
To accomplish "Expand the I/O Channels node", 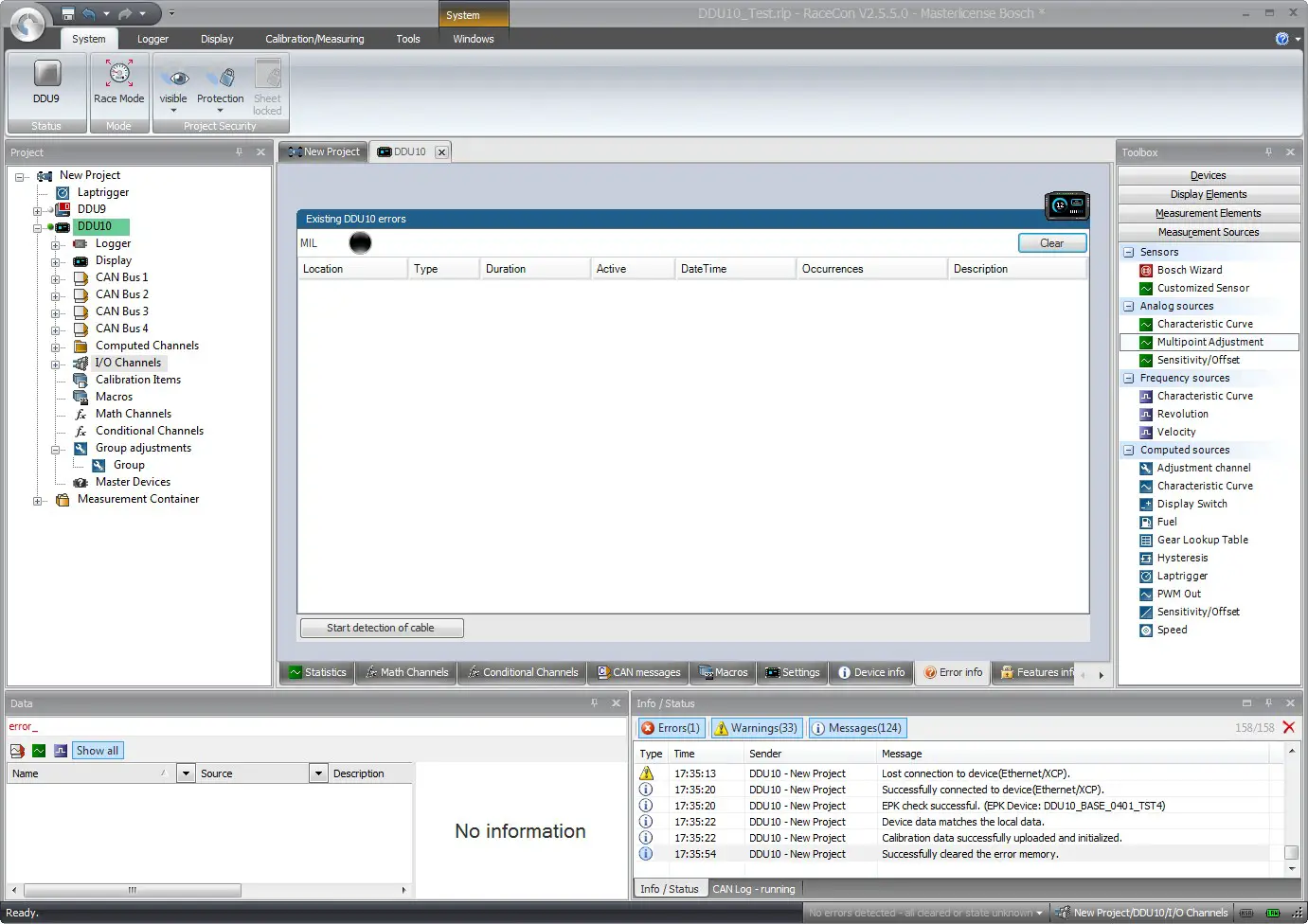I will (56, 364).
